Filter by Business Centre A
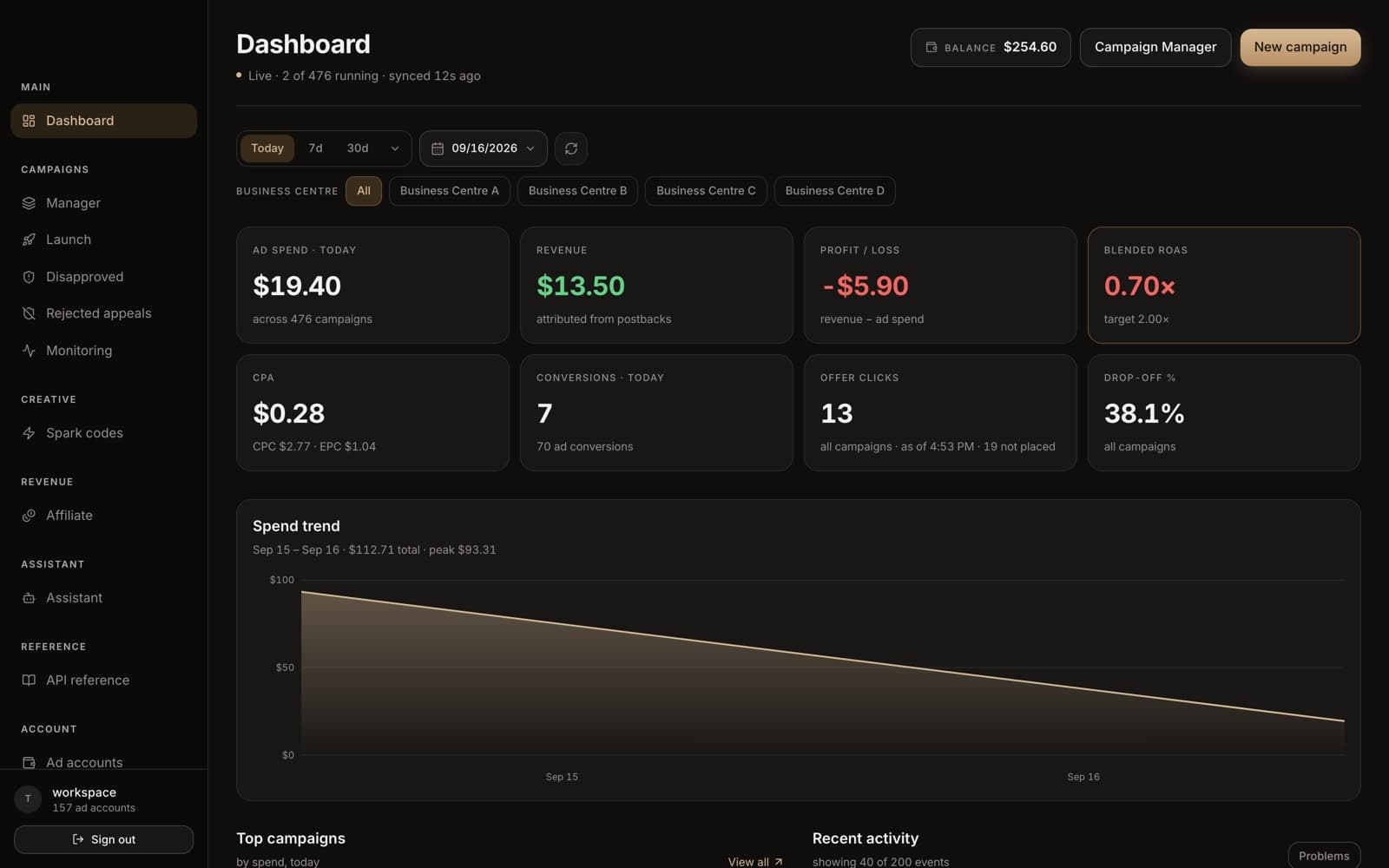 pos(450,191)
